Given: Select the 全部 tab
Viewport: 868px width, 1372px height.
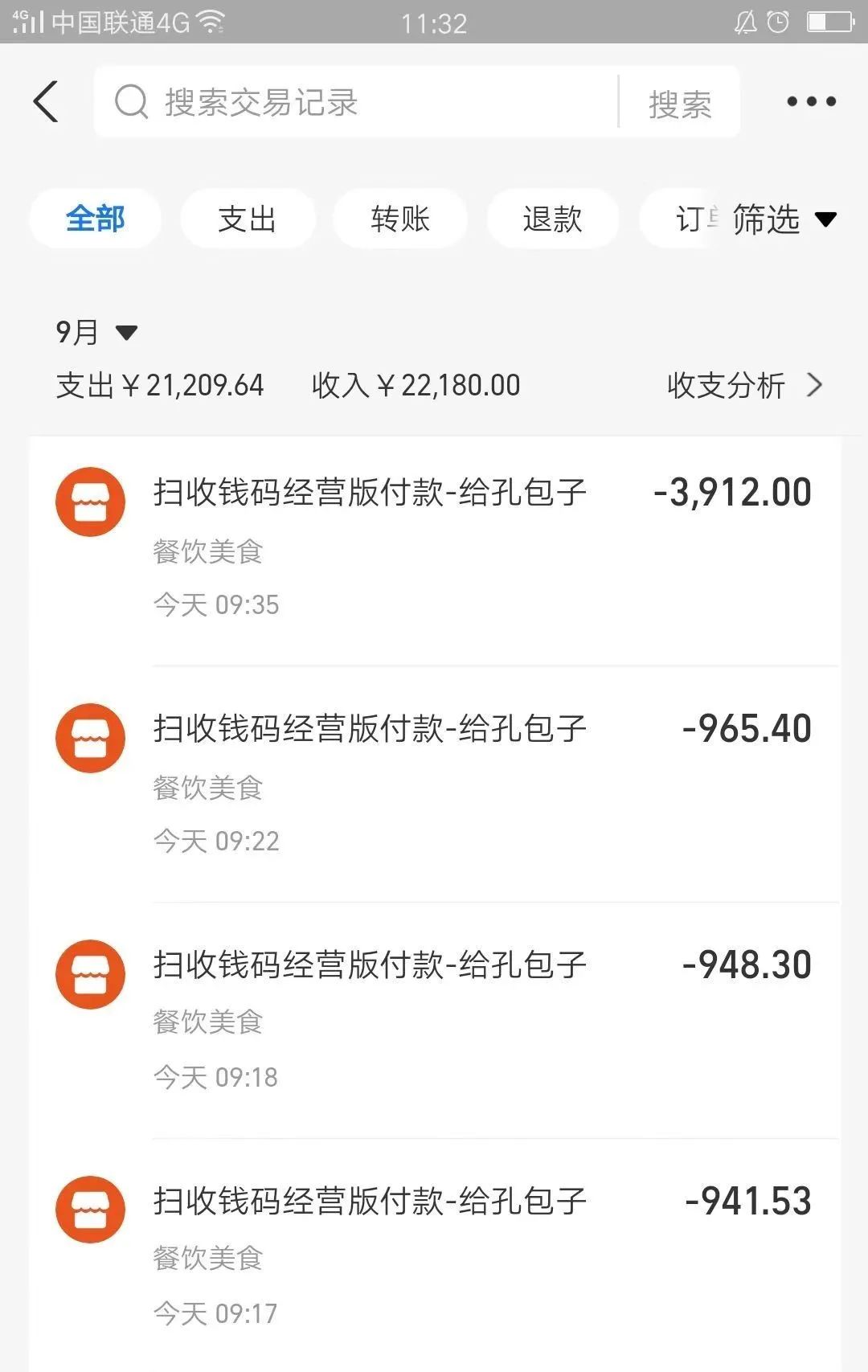Looking at the screenshot, I should coord(95,219).
